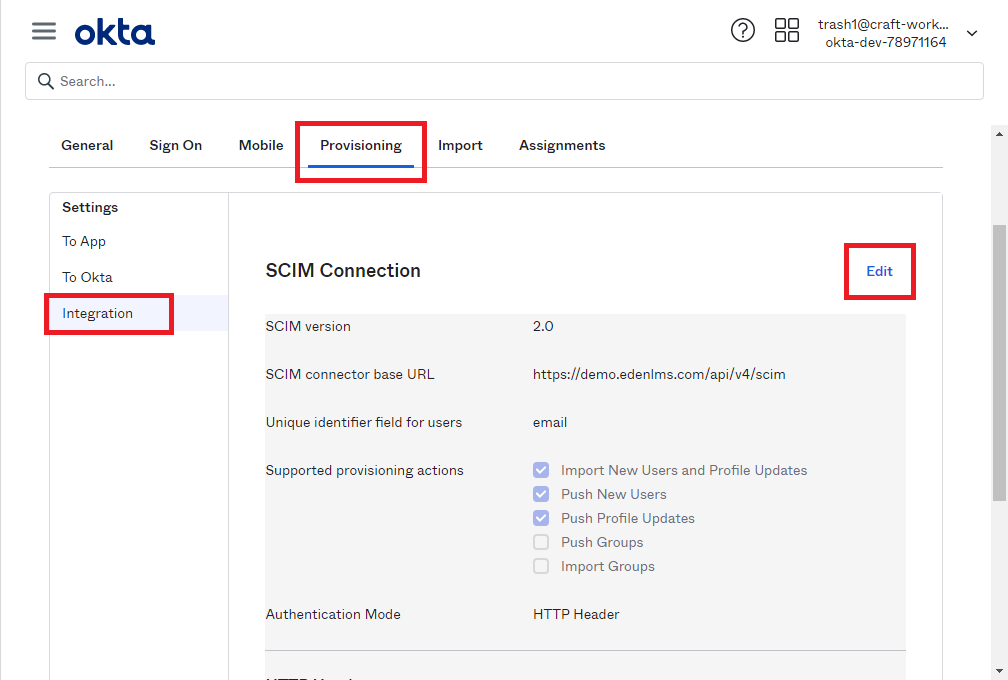Click the 'Unique identifier field for users' label
Image resolution: width=1008 pixels, height=680 pixels.
coord(364,422)
